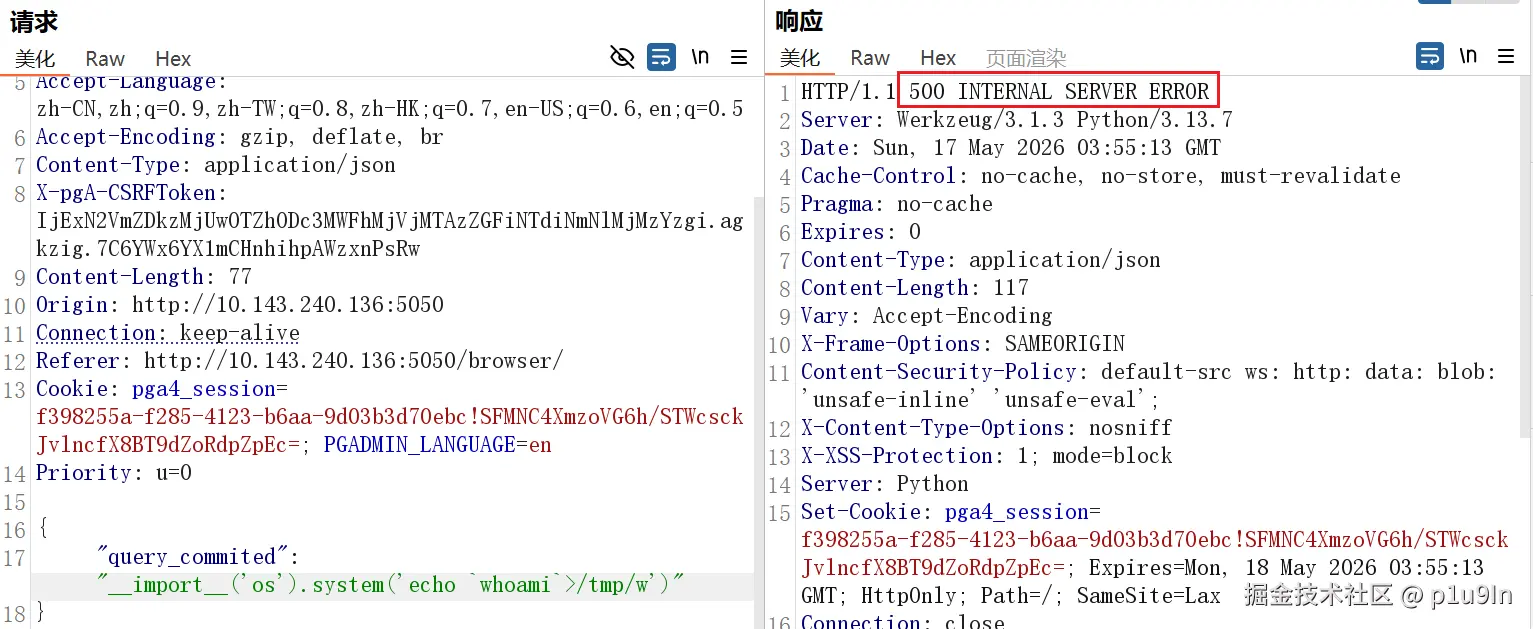
Task: Toggle word wrap icon in request panel
Action: tap(661, 57)
